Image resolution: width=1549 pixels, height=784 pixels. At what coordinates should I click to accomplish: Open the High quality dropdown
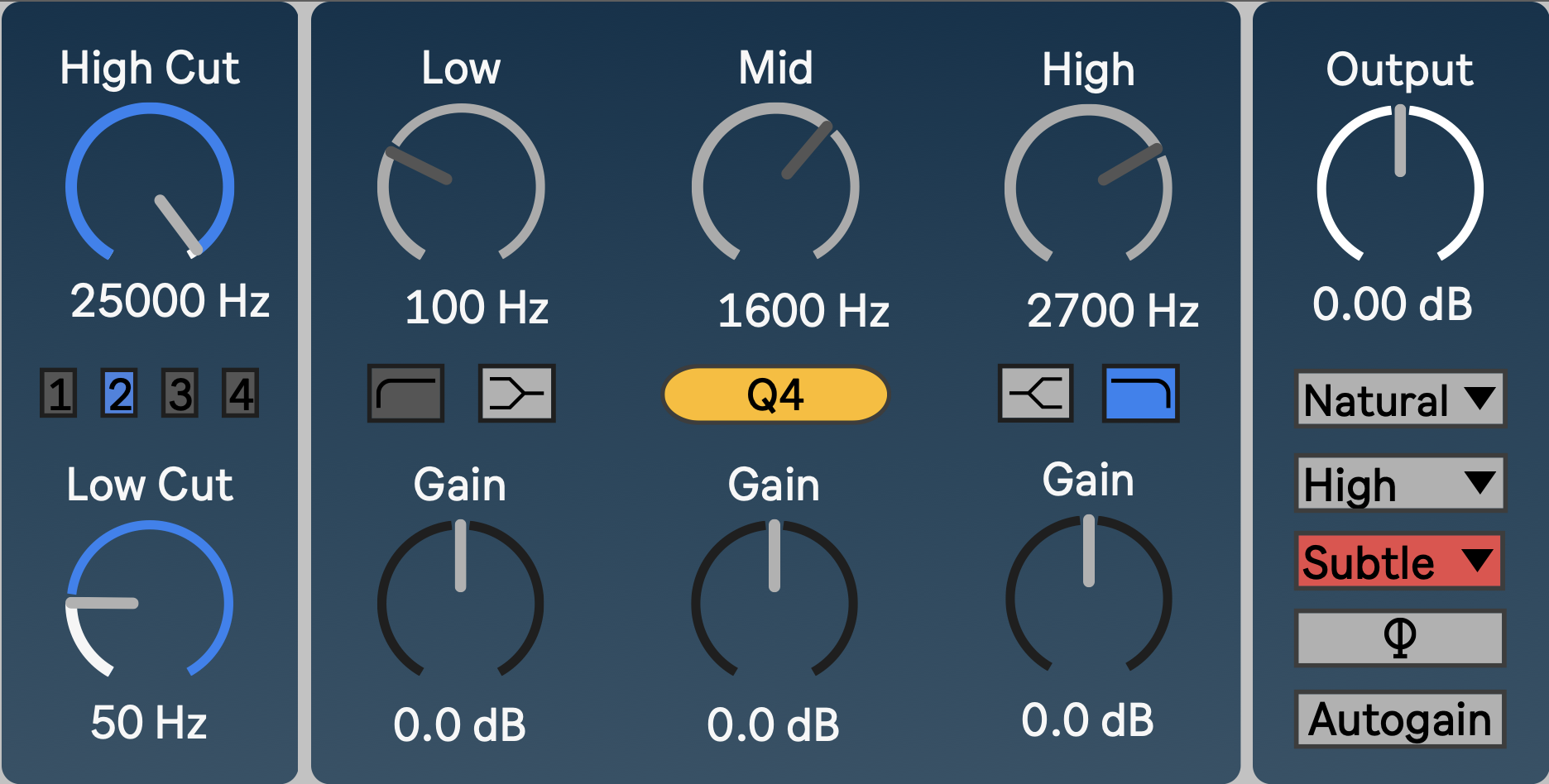pos(1399,484)
